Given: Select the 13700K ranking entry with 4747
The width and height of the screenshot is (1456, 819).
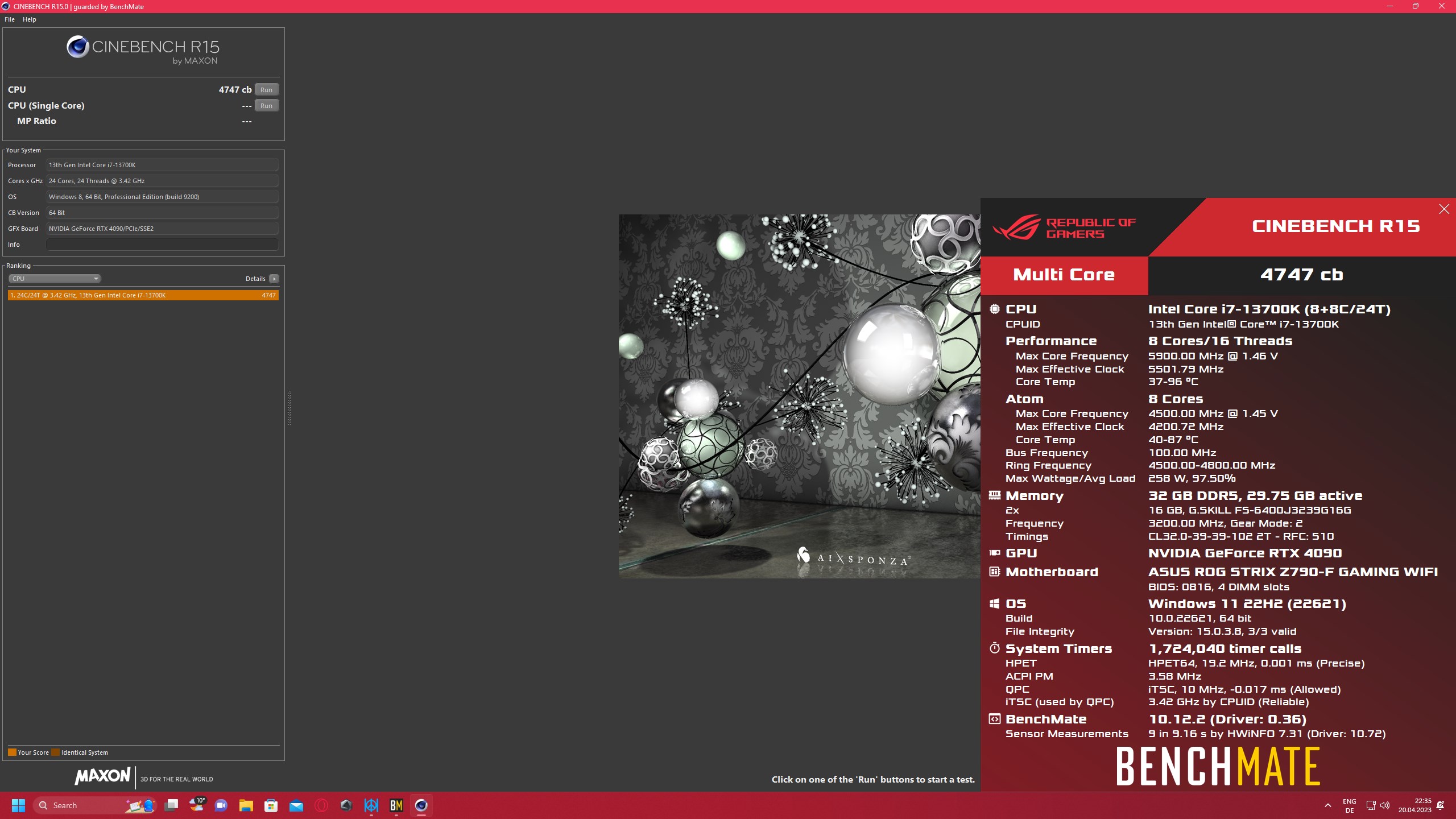Looking at the screenshot, I should 143,295.
